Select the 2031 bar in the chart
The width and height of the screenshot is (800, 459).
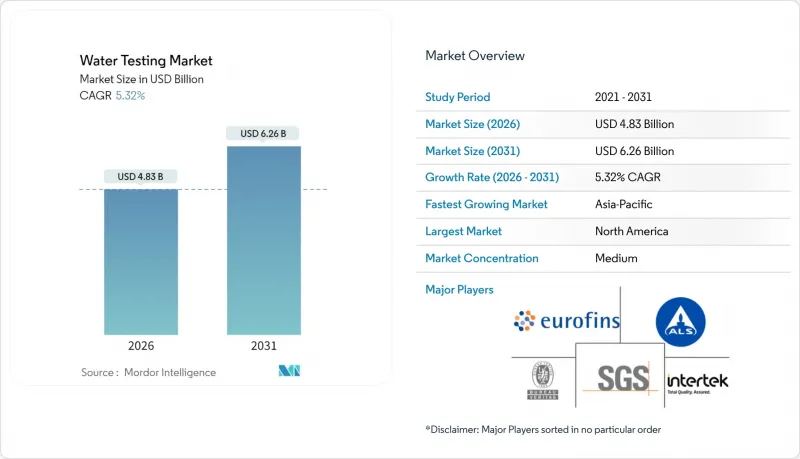[264, 240]
